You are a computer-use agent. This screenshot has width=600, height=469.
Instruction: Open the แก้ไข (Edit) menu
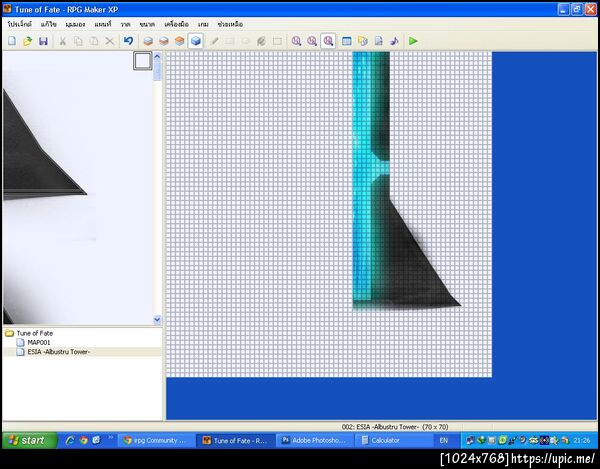49,24
